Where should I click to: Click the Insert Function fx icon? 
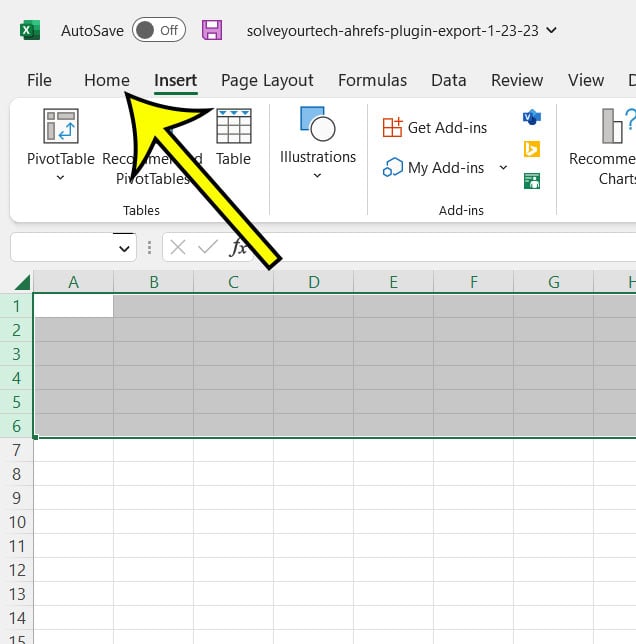[x=238, y=247]
